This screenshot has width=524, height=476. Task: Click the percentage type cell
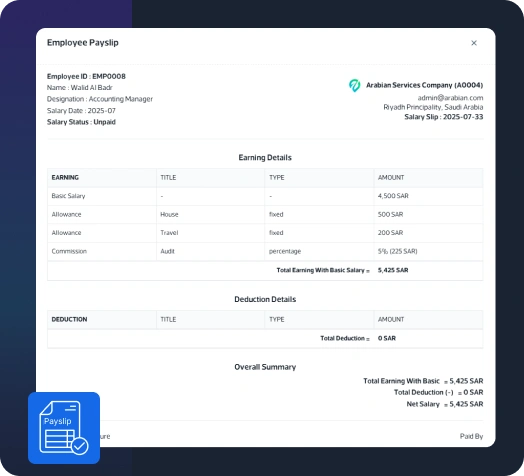[285, 251]
